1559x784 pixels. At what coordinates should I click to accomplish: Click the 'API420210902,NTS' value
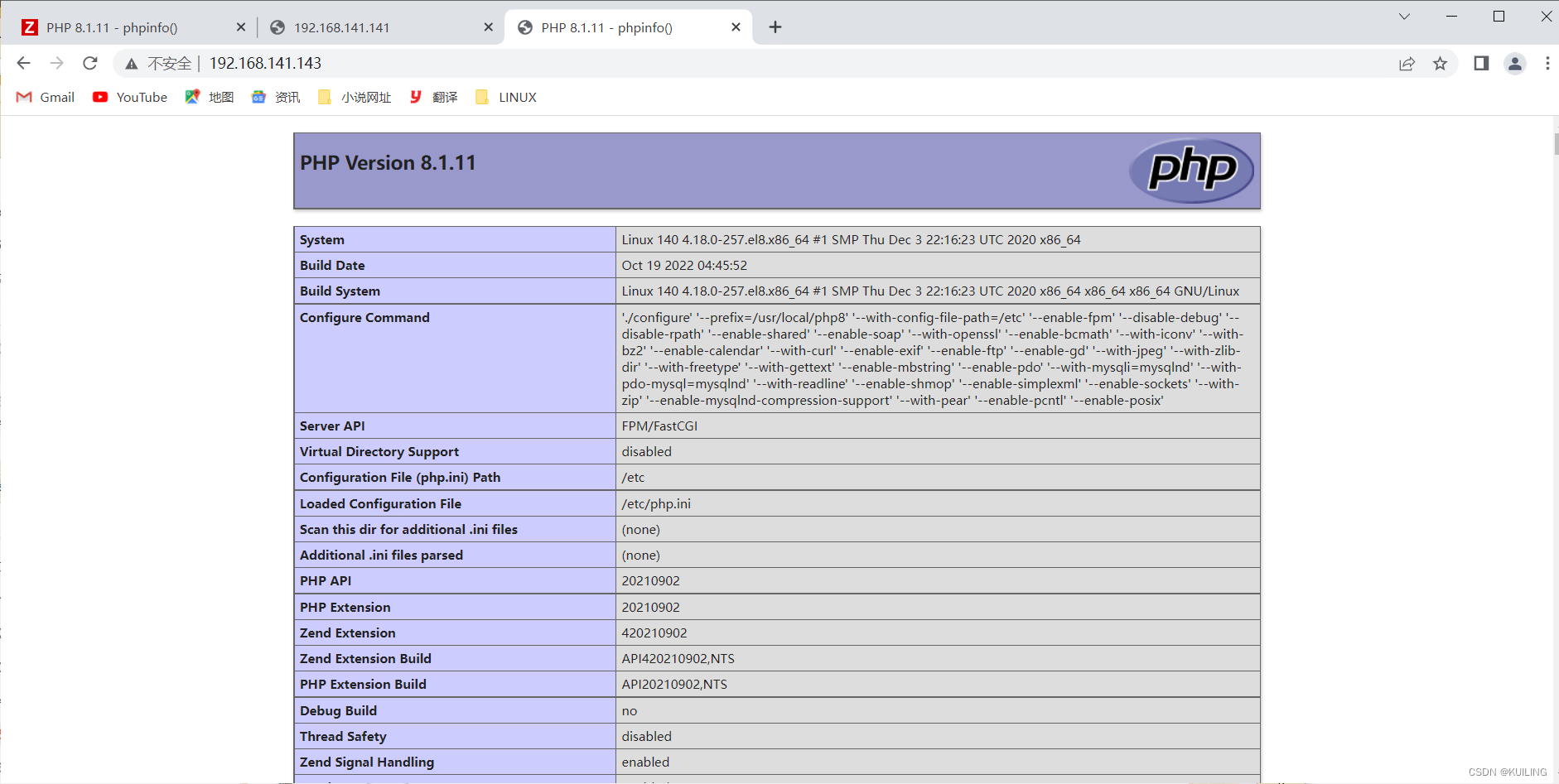coord(678,659)
